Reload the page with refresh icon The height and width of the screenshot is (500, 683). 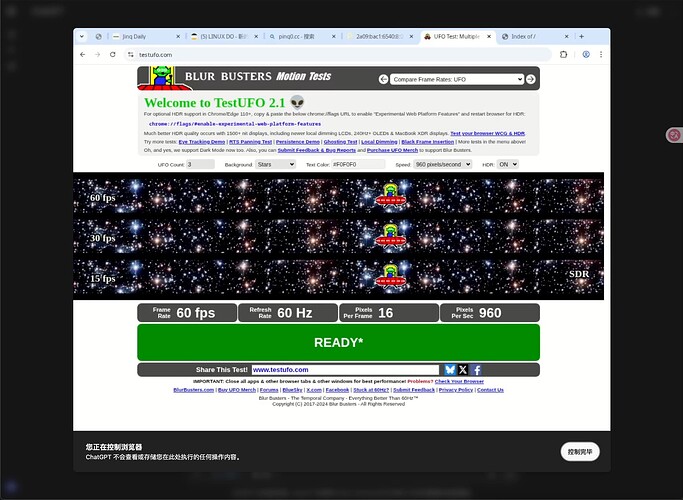click(112, 54)
